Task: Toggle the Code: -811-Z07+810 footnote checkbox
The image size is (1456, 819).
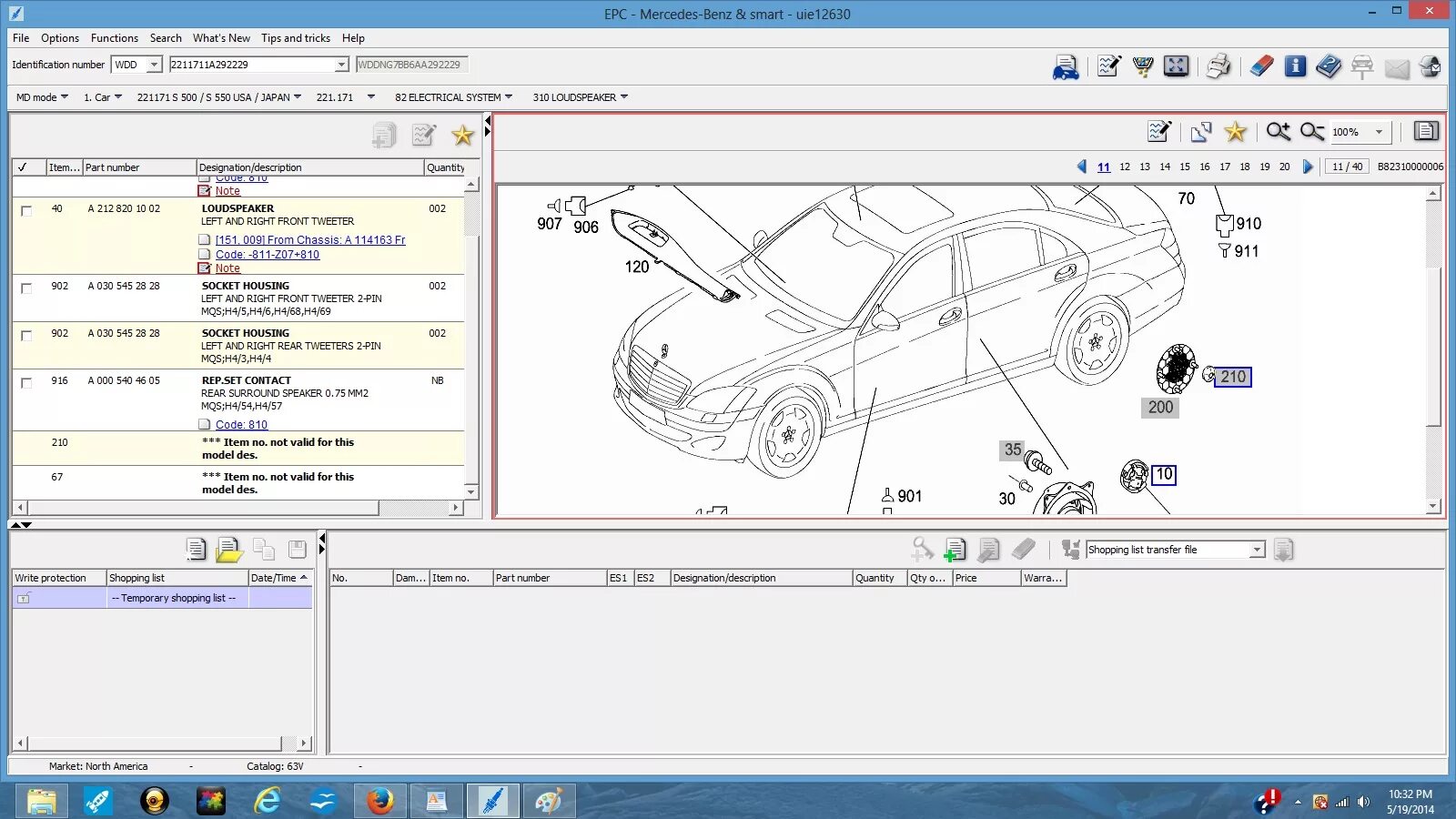Action: pyautogui.click(x=205, y=255)
